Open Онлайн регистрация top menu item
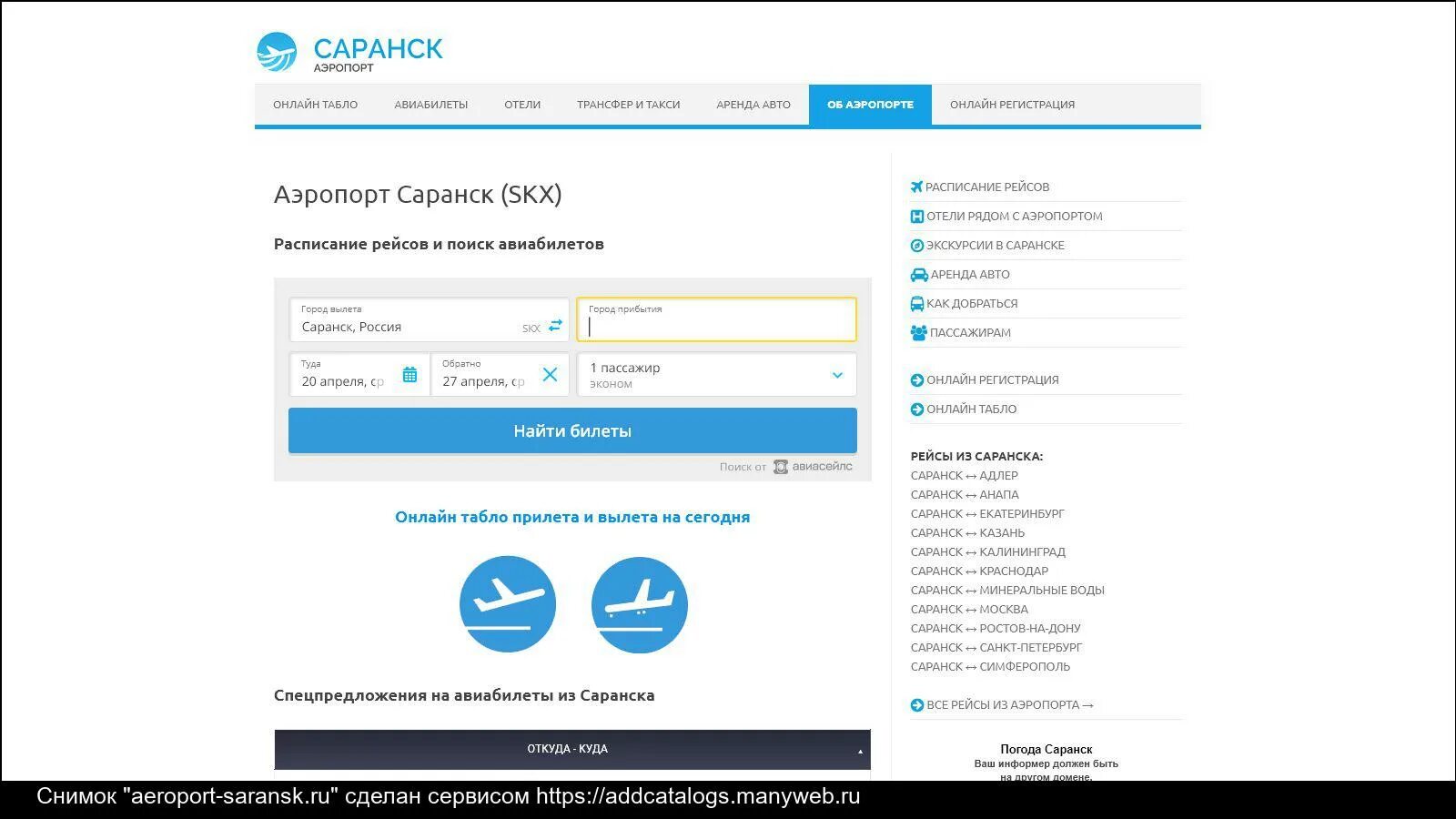Image resolution: width=1456 pixels, height=819 pixels. tap(1012, 105)
